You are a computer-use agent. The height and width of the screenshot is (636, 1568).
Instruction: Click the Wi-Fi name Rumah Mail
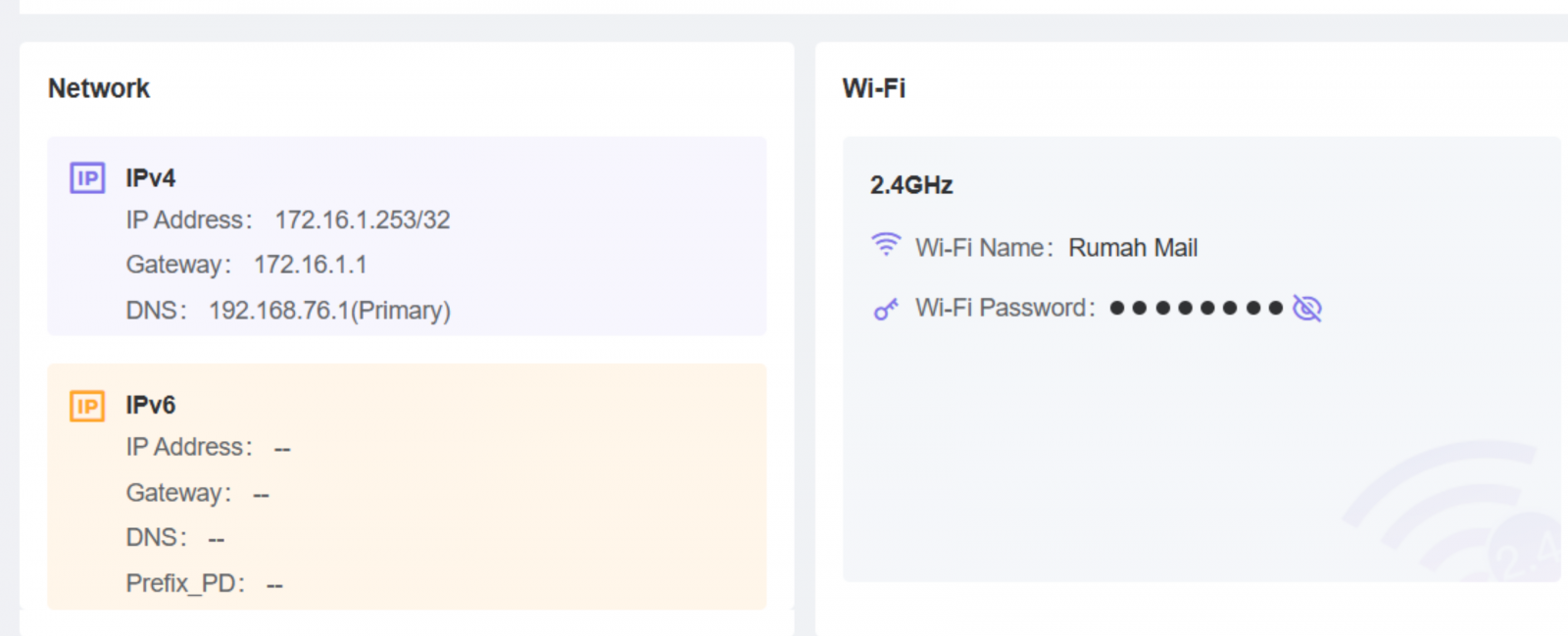pyautogui.click(x=1133, y=247)
